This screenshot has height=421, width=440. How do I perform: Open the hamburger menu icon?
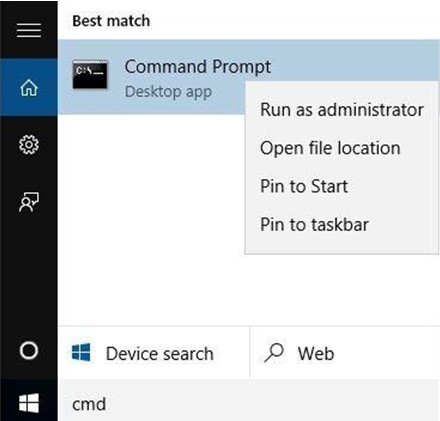click(29, 30)
